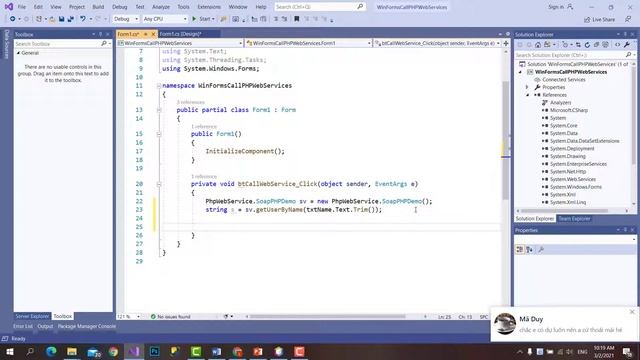640x360 pixels.
Task: Expand the Properties node in Solution Explorer
Action: click(x=527, y=87)
